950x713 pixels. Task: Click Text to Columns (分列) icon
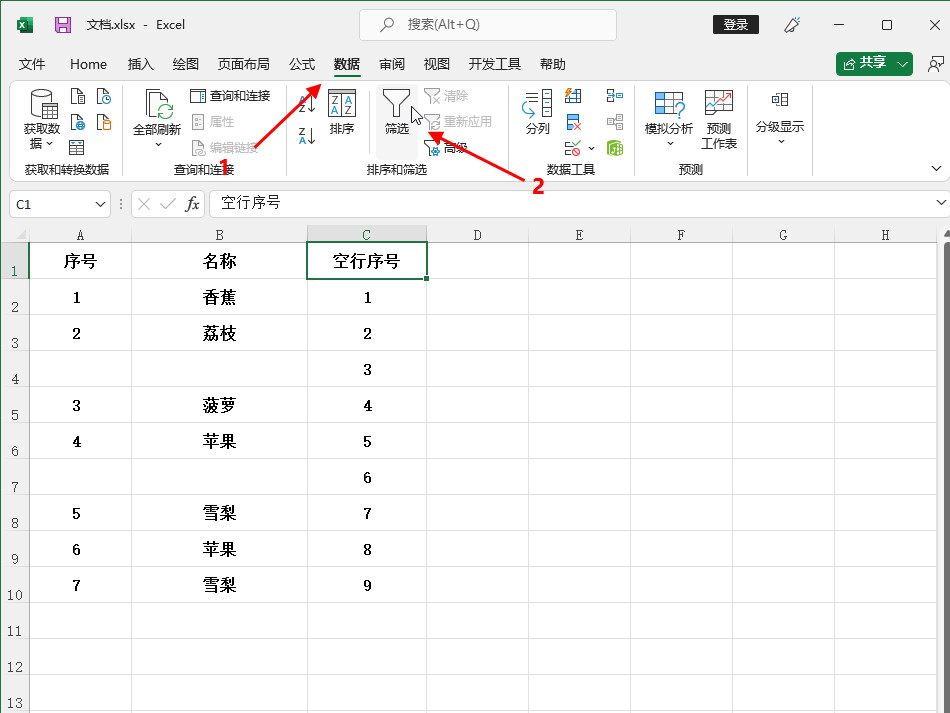click(538, 110)
